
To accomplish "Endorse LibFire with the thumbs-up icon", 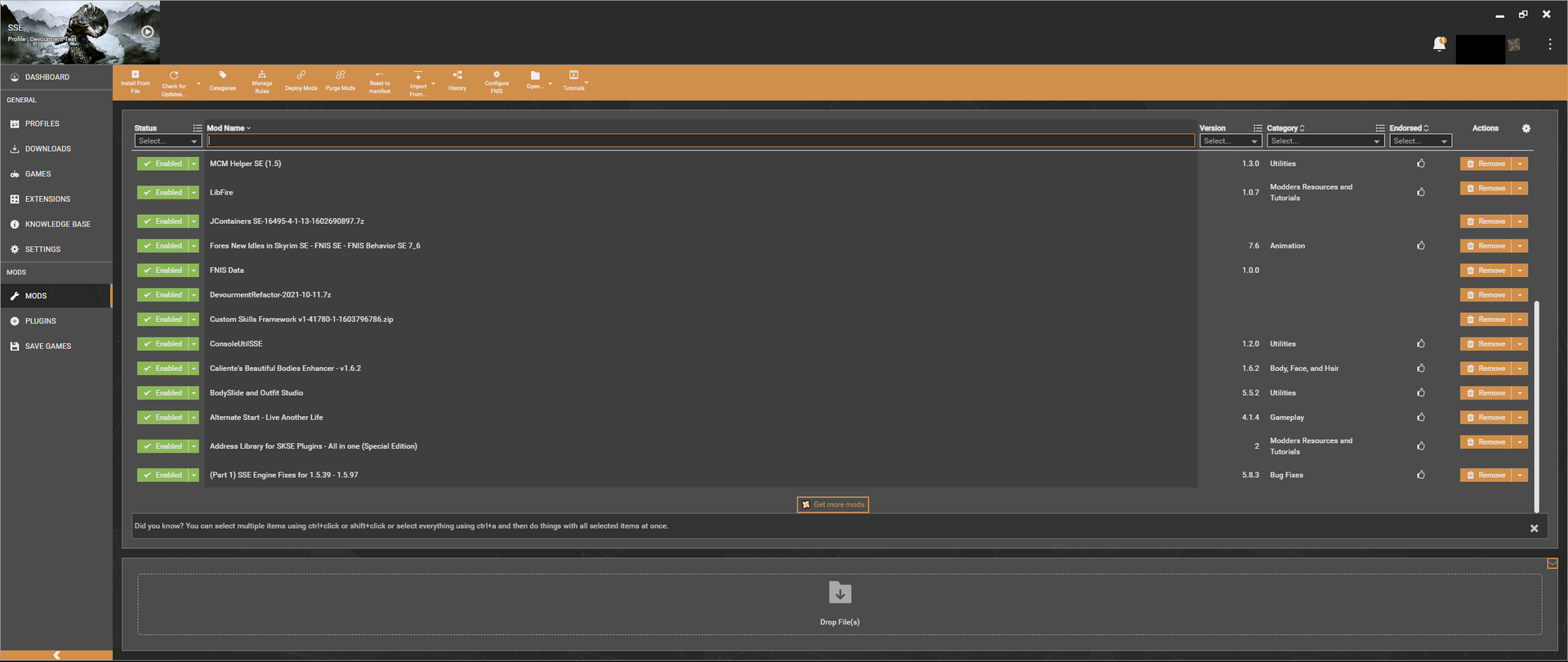I will click(1421, 192).
